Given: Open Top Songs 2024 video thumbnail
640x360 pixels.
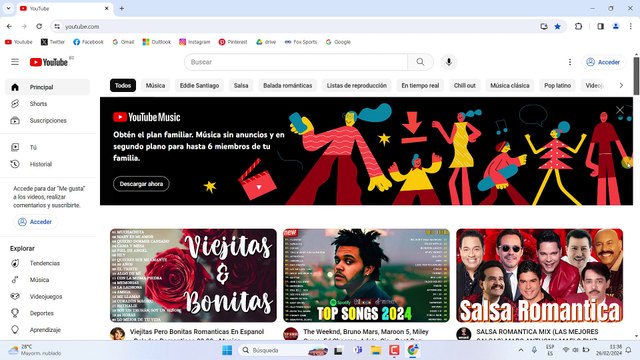Looking at the screenshot, I should [366, 276].
